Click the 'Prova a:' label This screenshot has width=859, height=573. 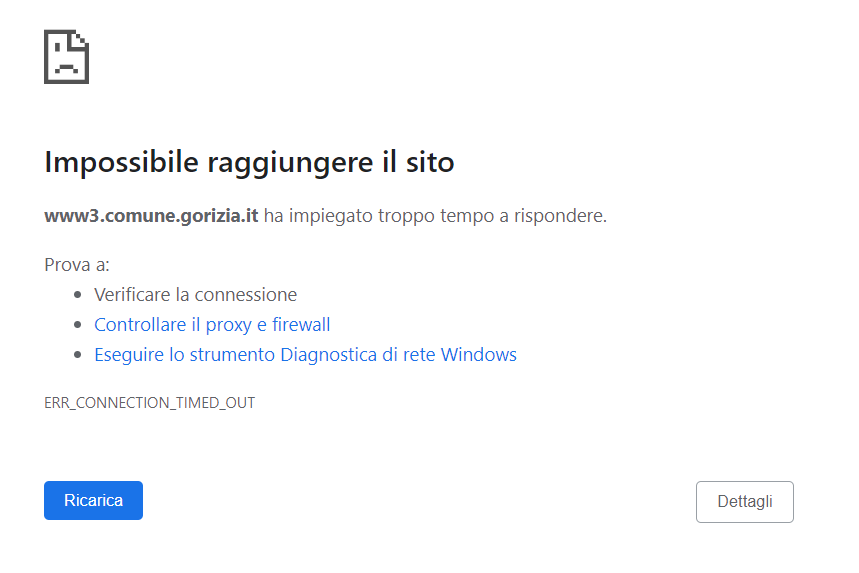click(x=77, y=265)
